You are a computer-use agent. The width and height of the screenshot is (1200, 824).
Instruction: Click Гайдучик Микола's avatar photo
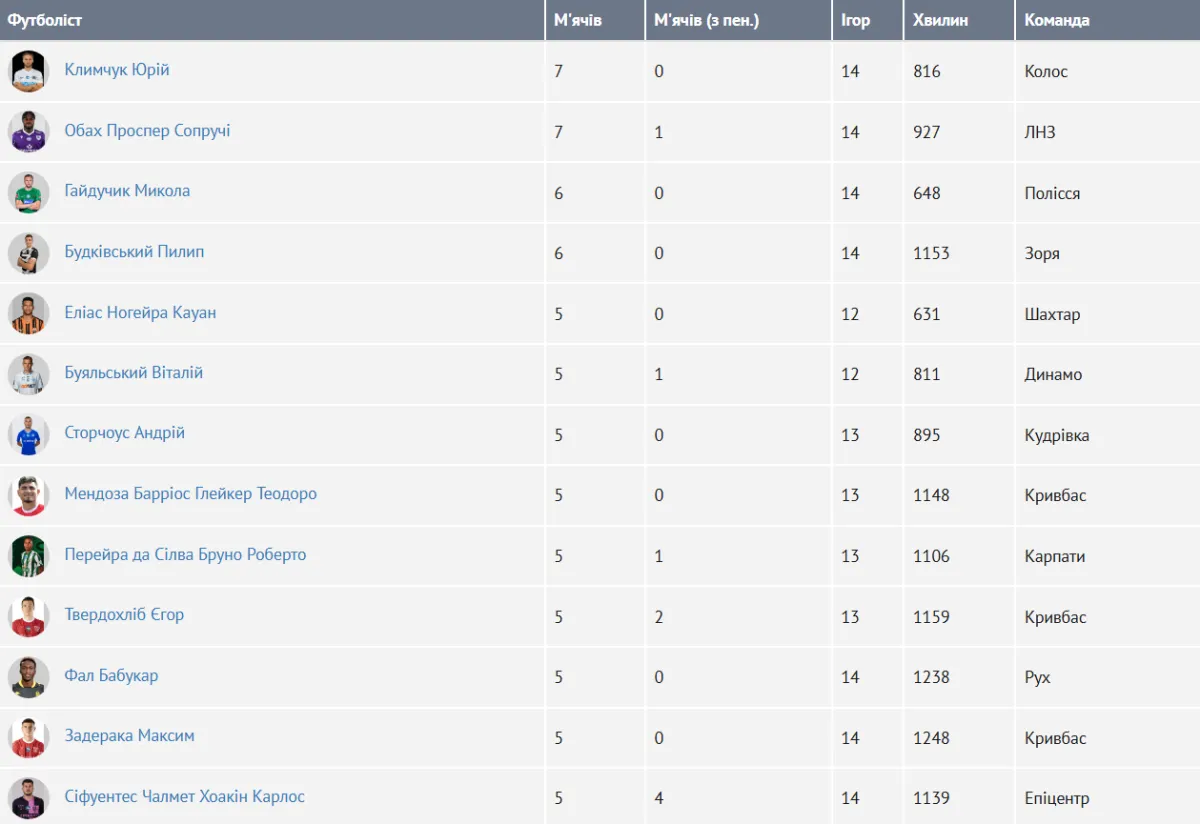tap(29, 192)
